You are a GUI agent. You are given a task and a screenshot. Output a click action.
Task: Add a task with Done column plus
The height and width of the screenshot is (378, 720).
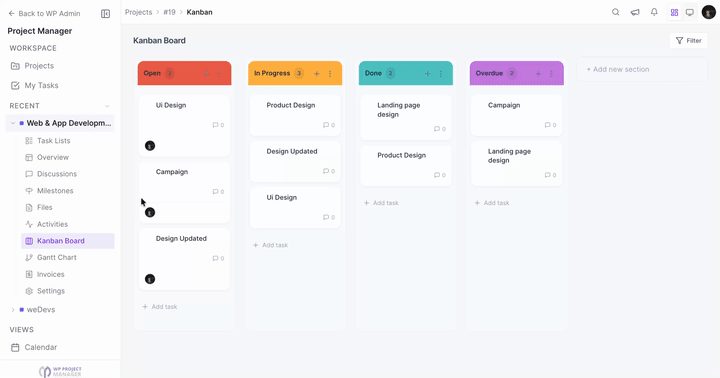pos(427,73)
